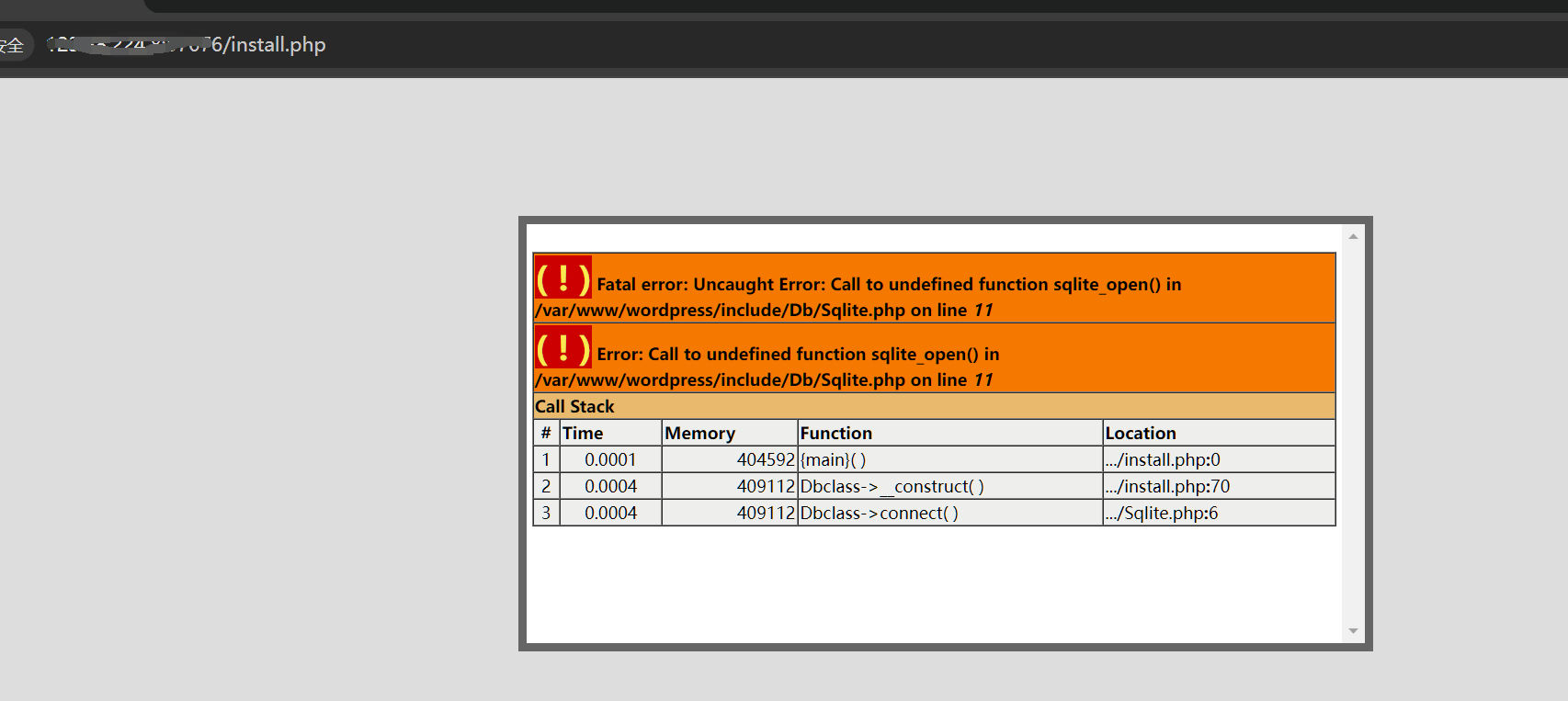Click Dbclass->__construct() function cell

950,486
